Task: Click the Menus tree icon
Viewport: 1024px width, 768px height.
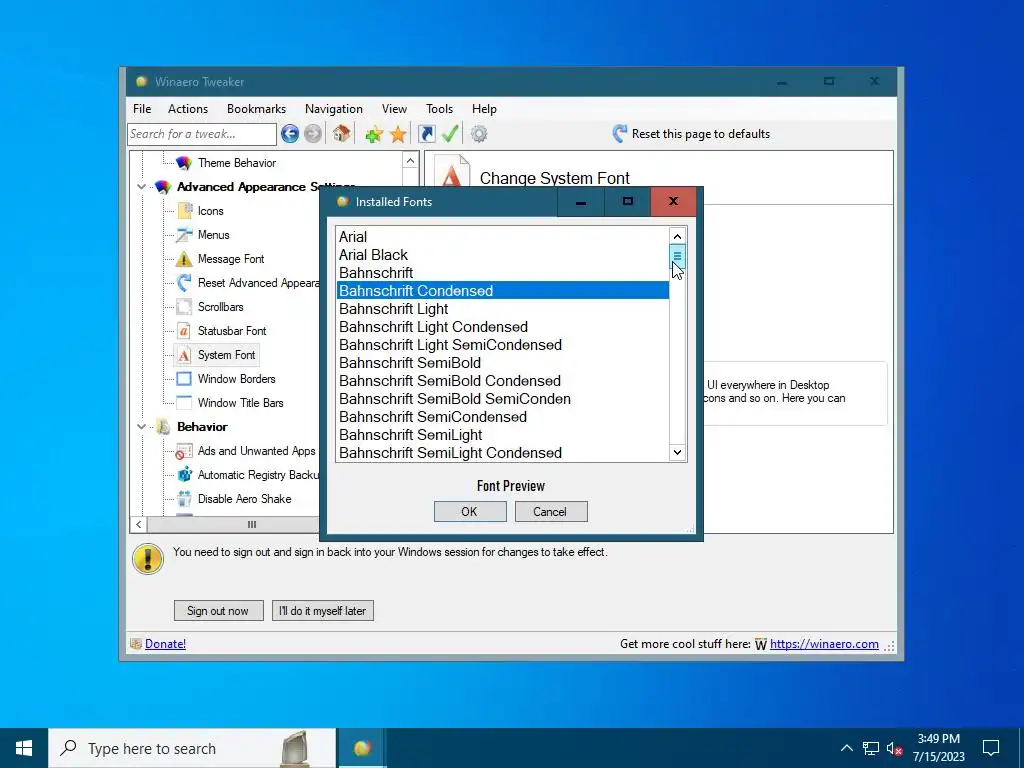Action: (x=184, y=234)
